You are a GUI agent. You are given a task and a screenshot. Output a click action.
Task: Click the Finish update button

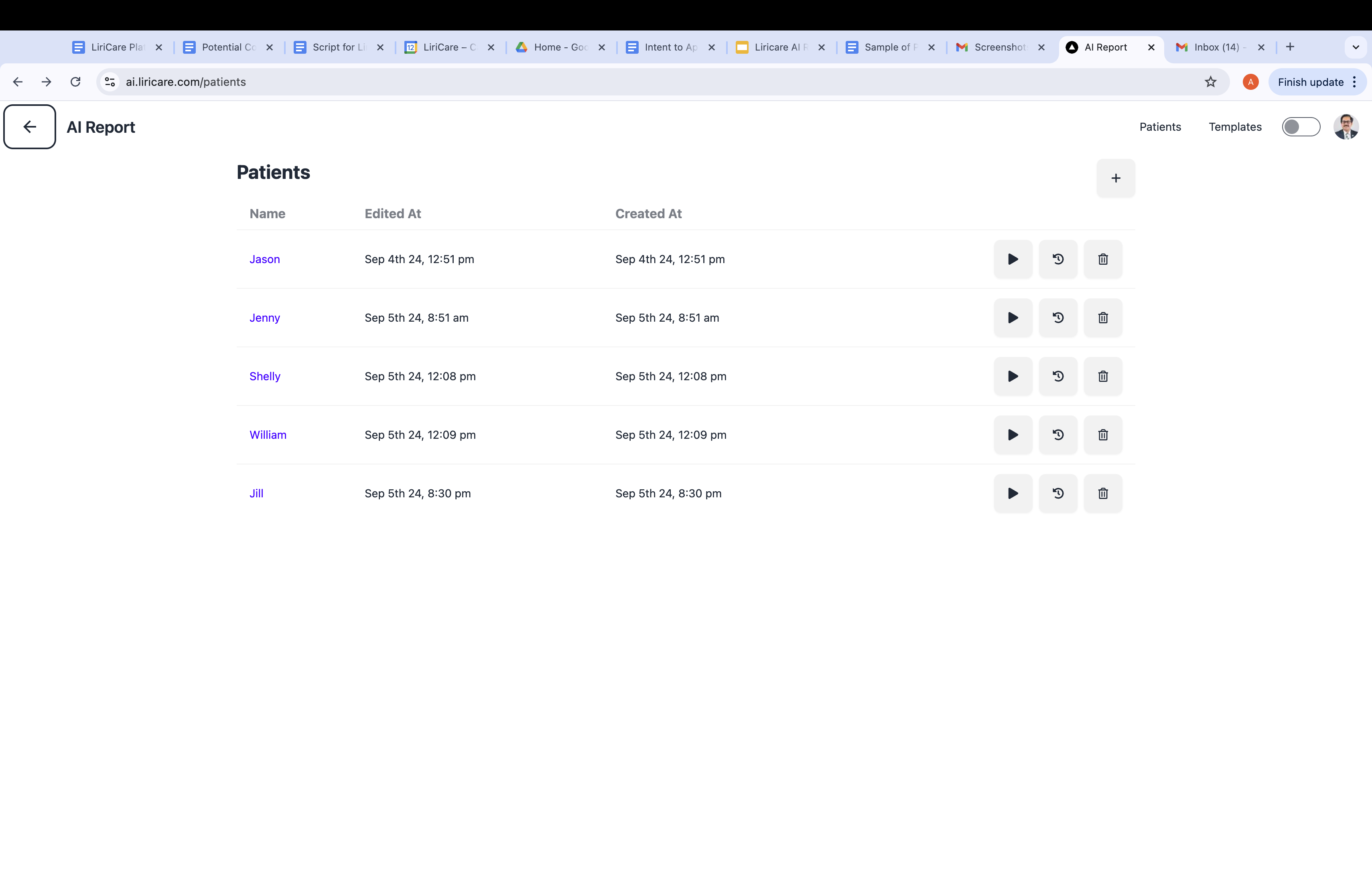[1310, 82]
